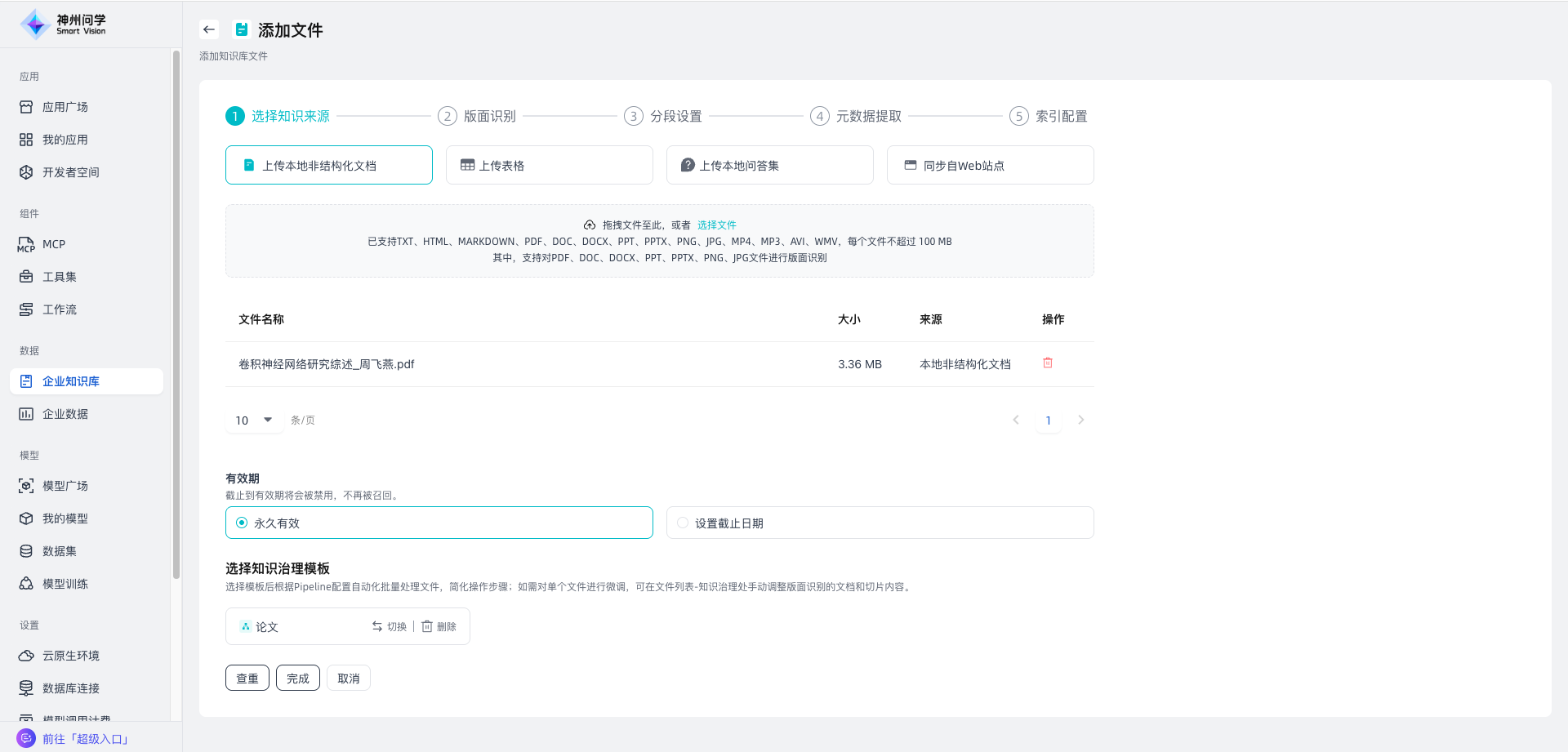Image resolution: width=1568 pixels, height=752 pixels.
Task: Select the 同步自Web站点 source tab
Action: (990, 165)
